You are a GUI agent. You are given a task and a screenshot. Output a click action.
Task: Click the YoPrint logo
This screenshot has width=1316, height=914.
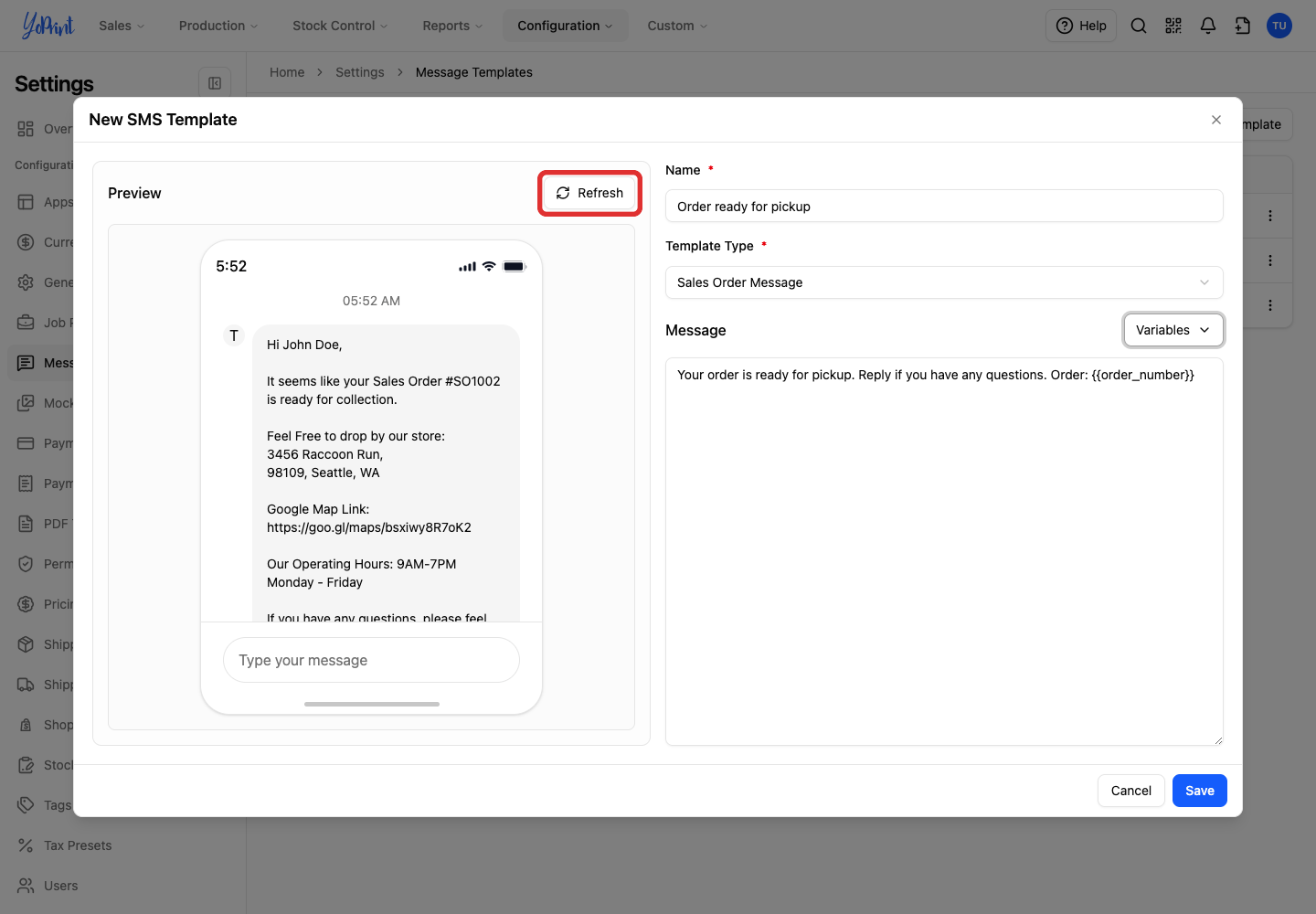tap(48, 26)
